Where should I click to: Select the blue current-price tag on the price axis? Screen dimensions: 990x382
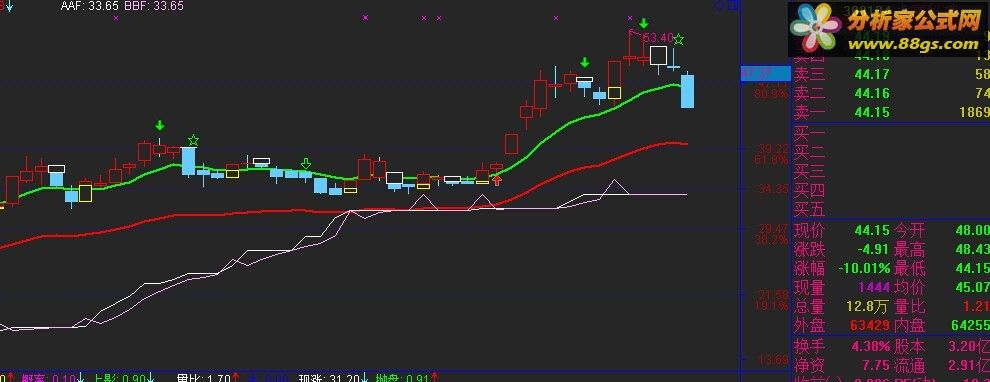(x=765, y=74)
